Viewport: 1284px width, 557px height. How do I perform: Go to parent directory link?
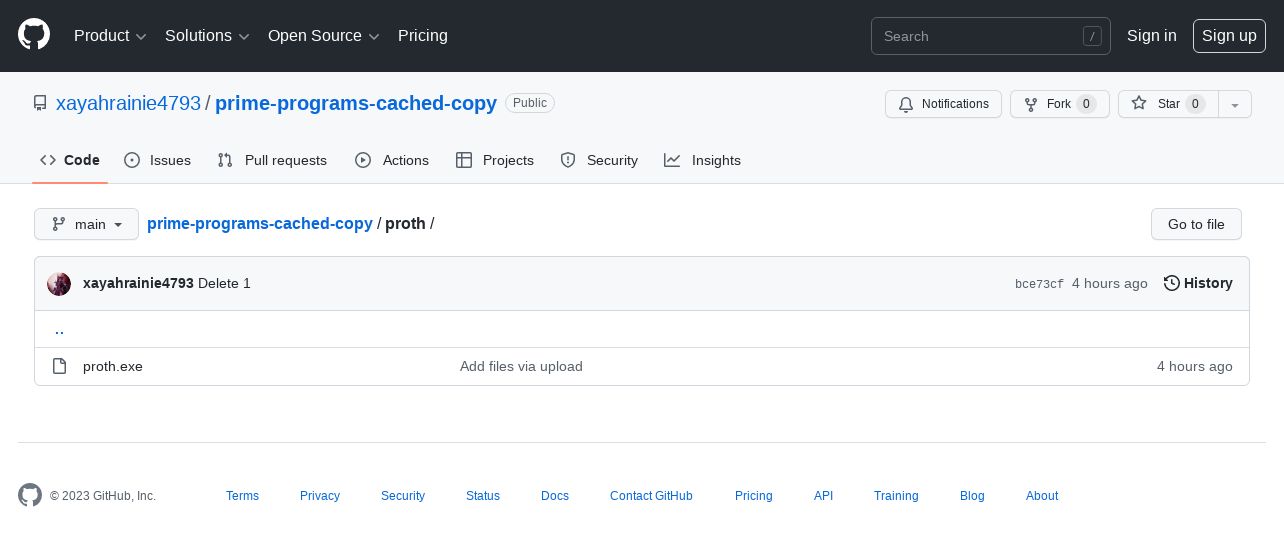click(59, 329)
